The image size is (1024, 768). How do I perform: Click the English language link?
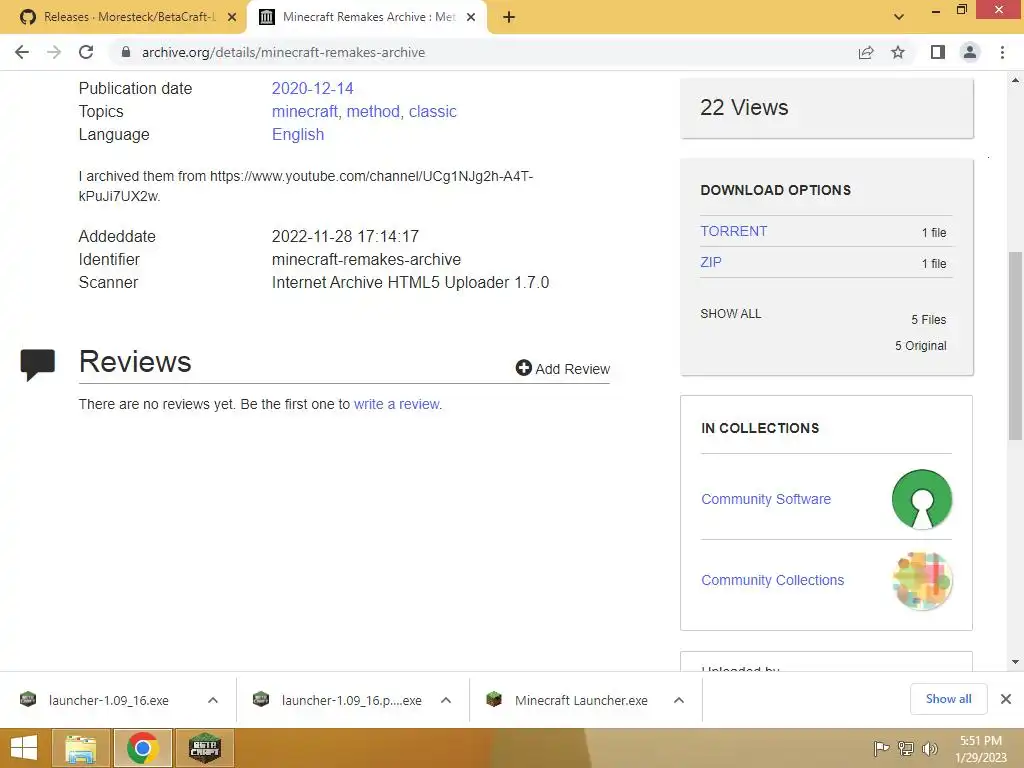click(x=298, y=135)
